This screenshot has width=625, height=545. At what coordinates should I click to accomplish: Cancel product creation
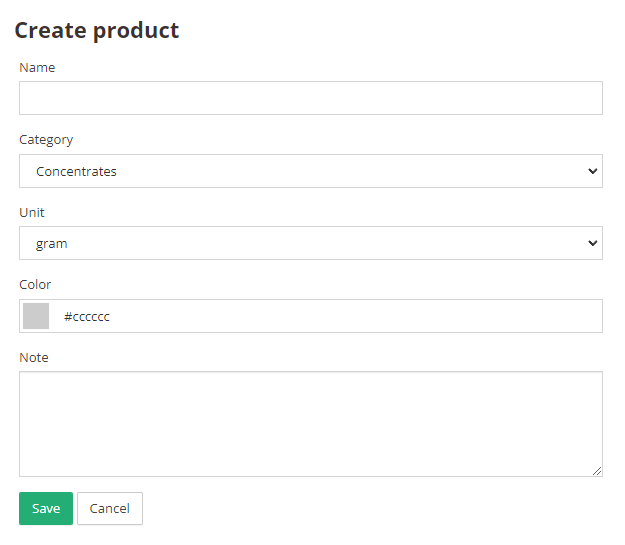[110, 508]
